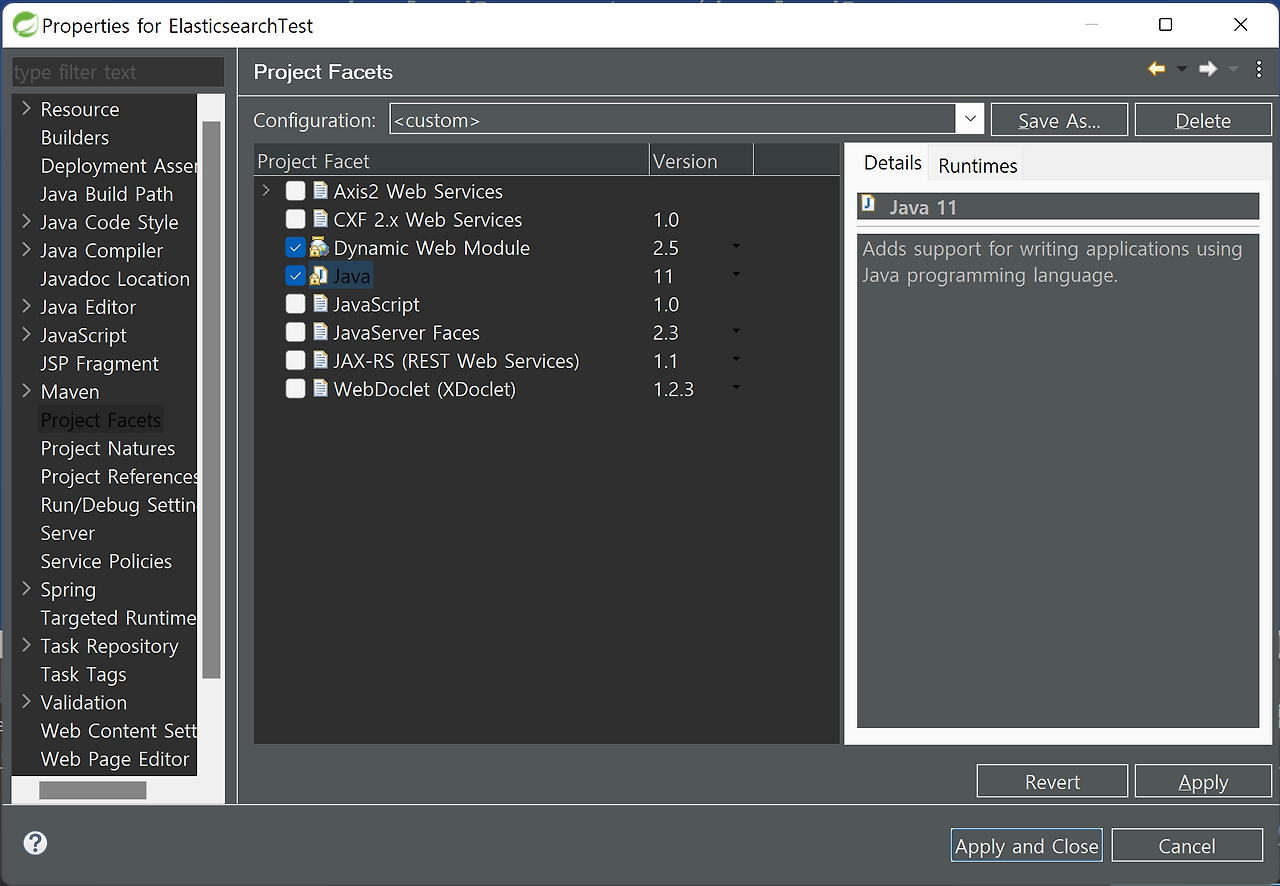Screen dimensions: 1280x886
Task: Click the Axis2 Web Services document icon
Action: coord(319,191)
